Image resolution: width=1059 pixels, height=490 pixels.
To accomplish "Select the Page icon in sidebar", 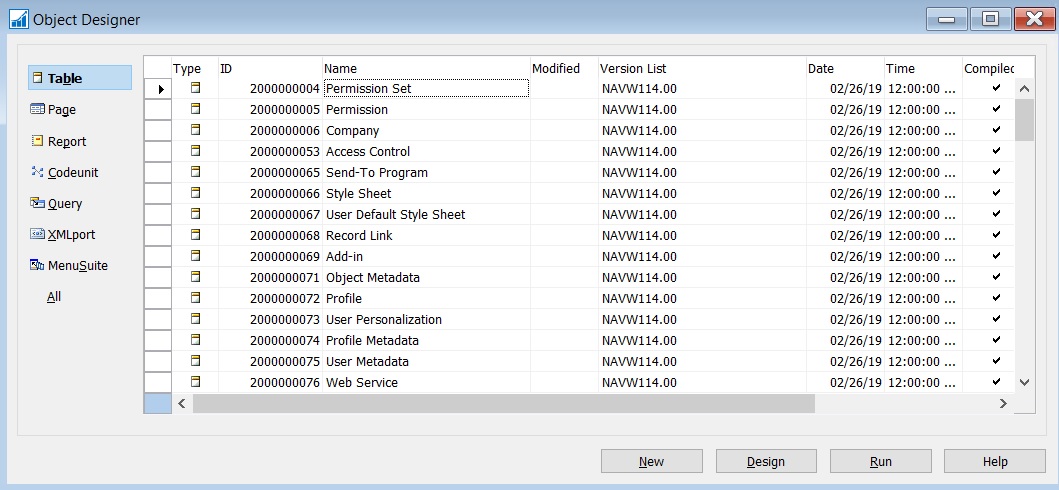I will (x=38, y=110).
